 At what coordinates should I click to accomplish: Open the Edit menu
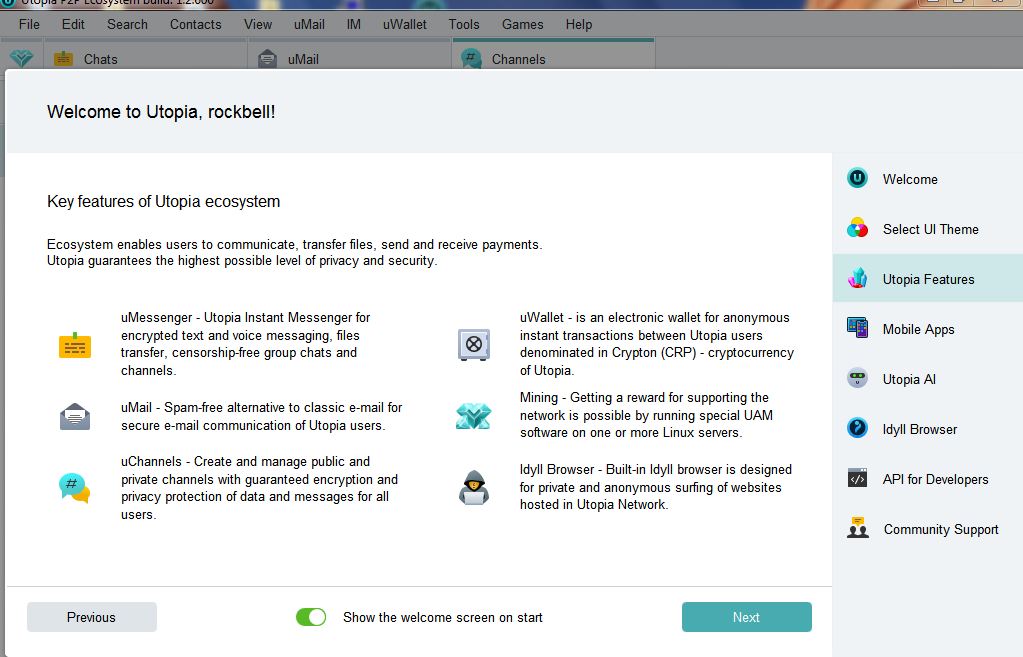pos(73,25)
